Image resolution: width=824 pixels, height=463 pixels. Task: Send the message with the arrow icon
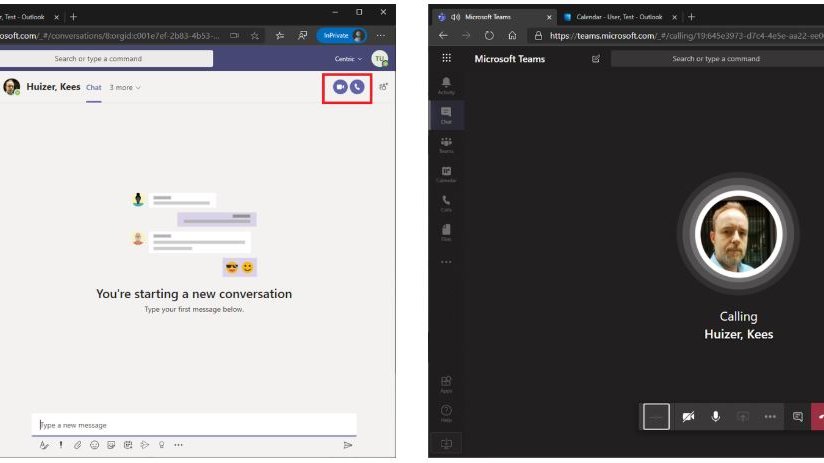(x=347, y=445)
